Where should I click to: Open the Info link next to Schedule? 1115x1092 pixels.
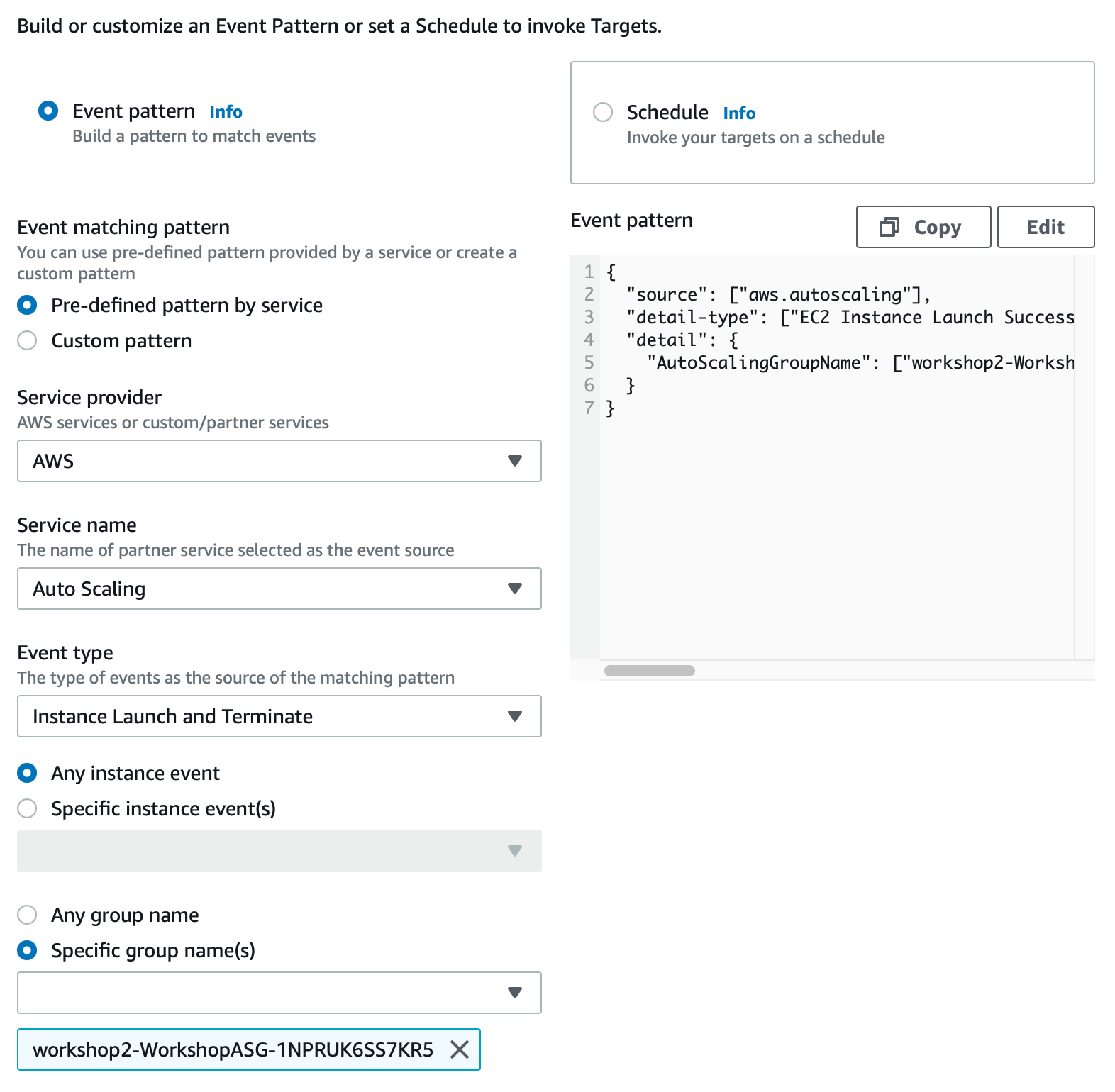click(x=738, y=112)
